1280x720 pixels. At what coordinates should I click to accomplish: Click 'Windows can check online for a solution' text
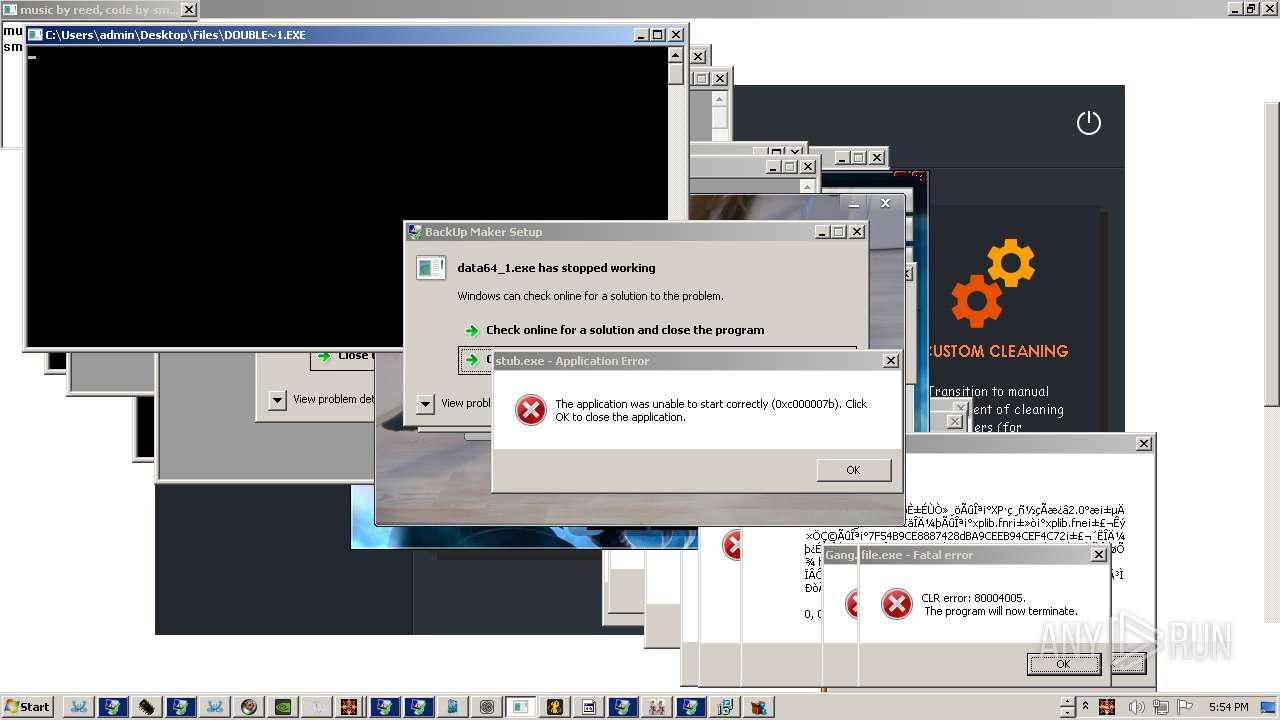(x=590, y=296)
